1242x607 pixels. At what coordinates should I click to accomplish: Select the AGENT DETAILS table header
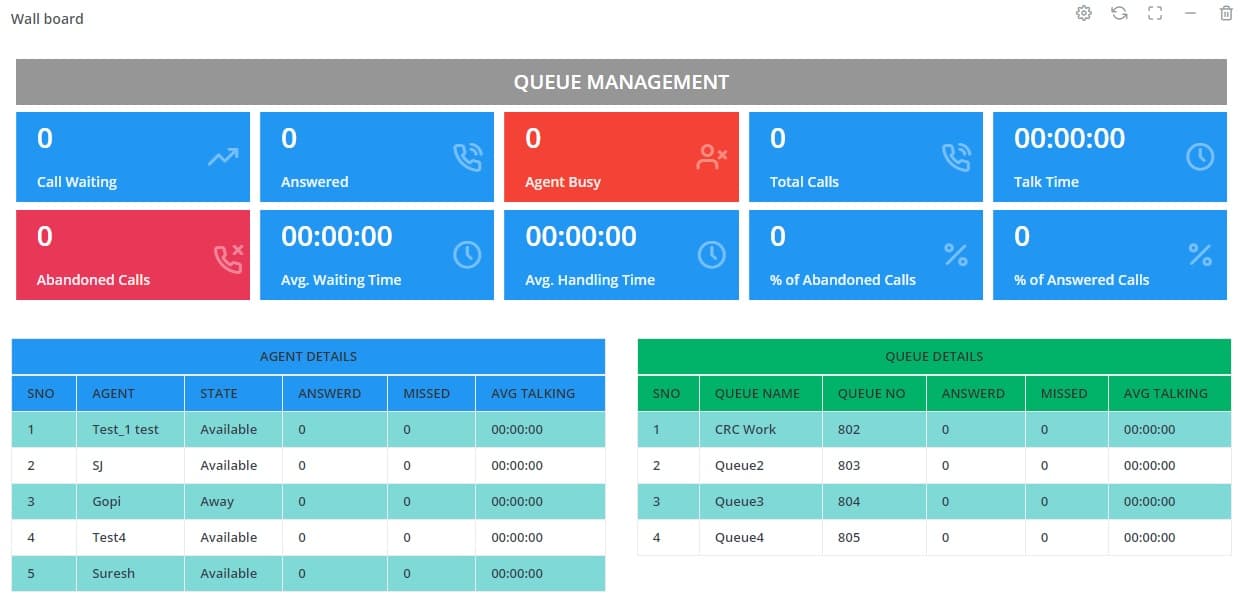pyautogui.click(x=307, y=356)
